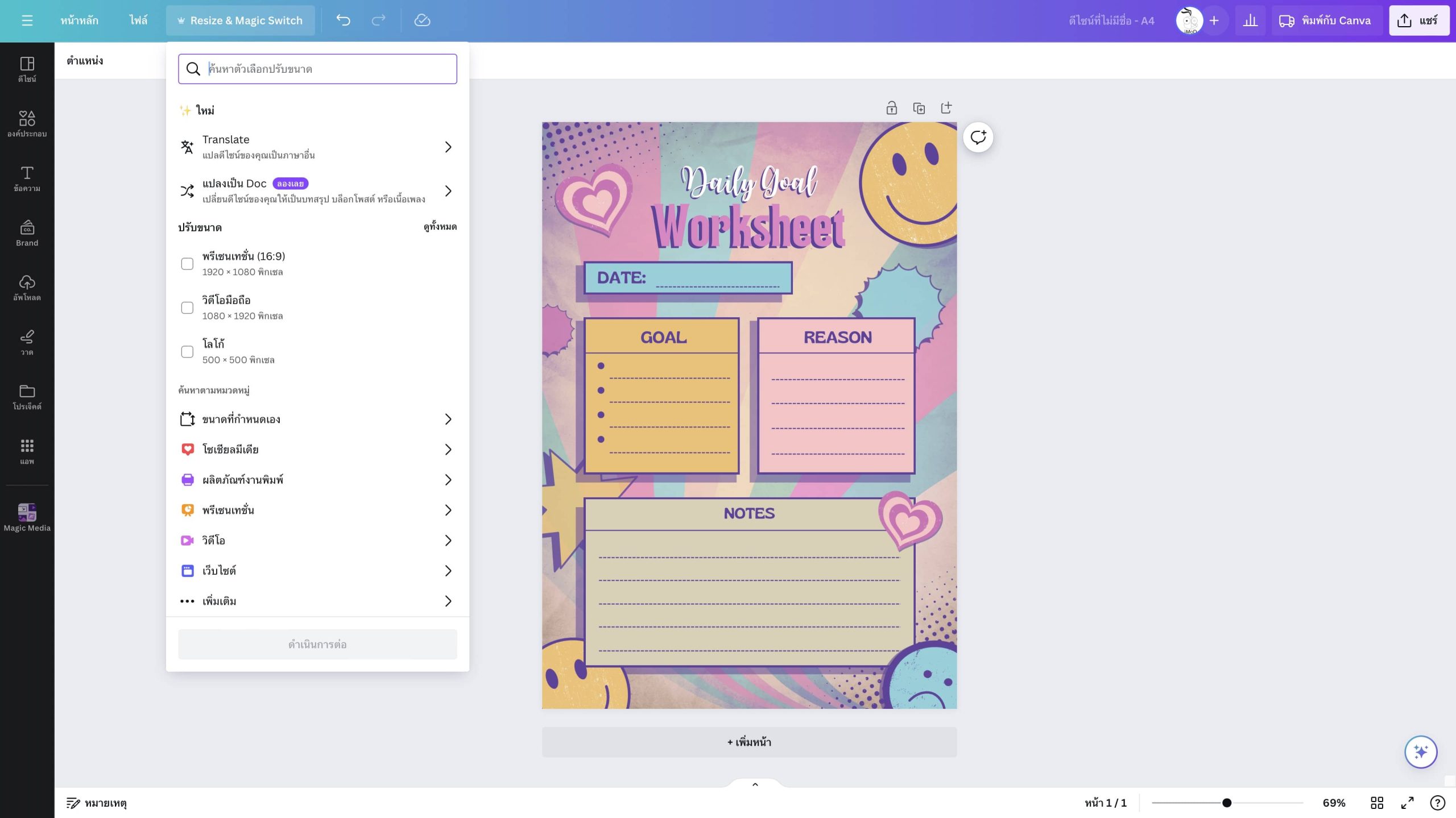
Task: Click the cloud save status icon
Action: click(x=422, y=20)
